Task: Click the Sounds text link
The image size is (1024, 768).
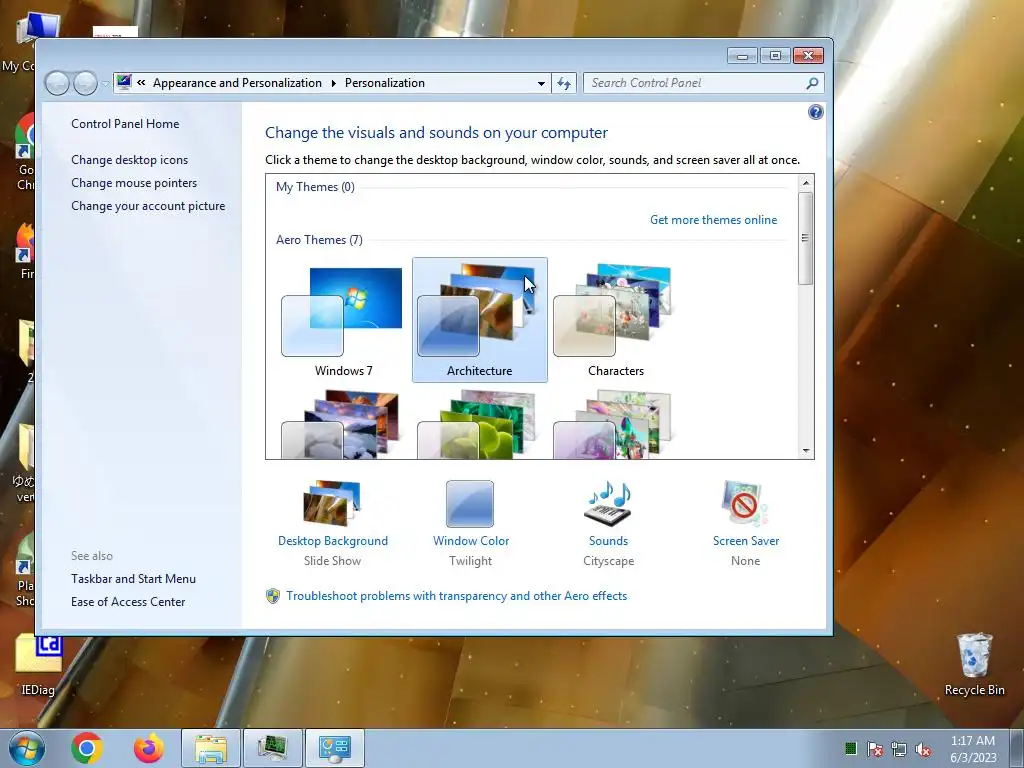Action: tap(608, 541)
